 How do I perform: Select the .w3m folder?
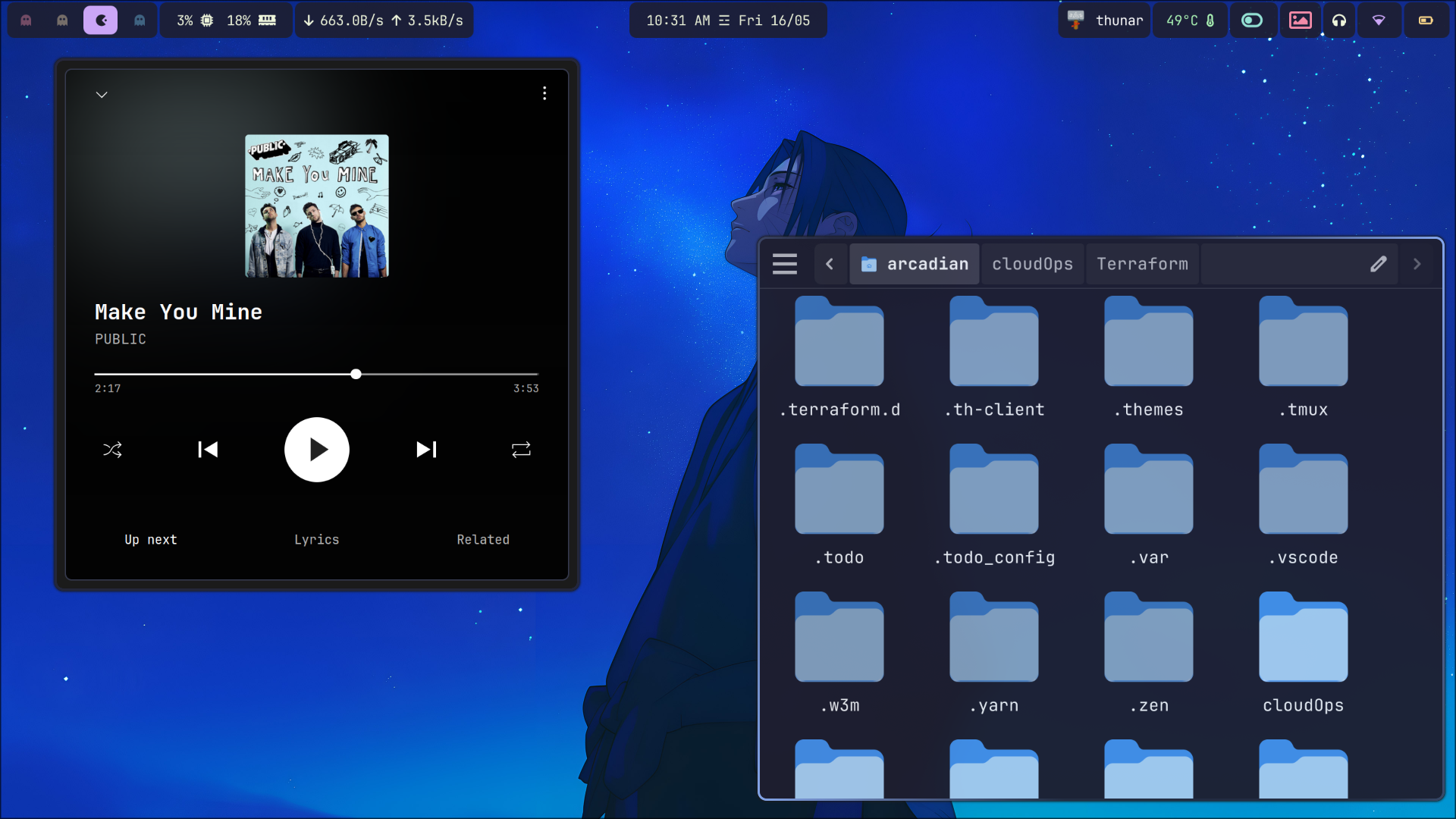click(x=839, y=654)
